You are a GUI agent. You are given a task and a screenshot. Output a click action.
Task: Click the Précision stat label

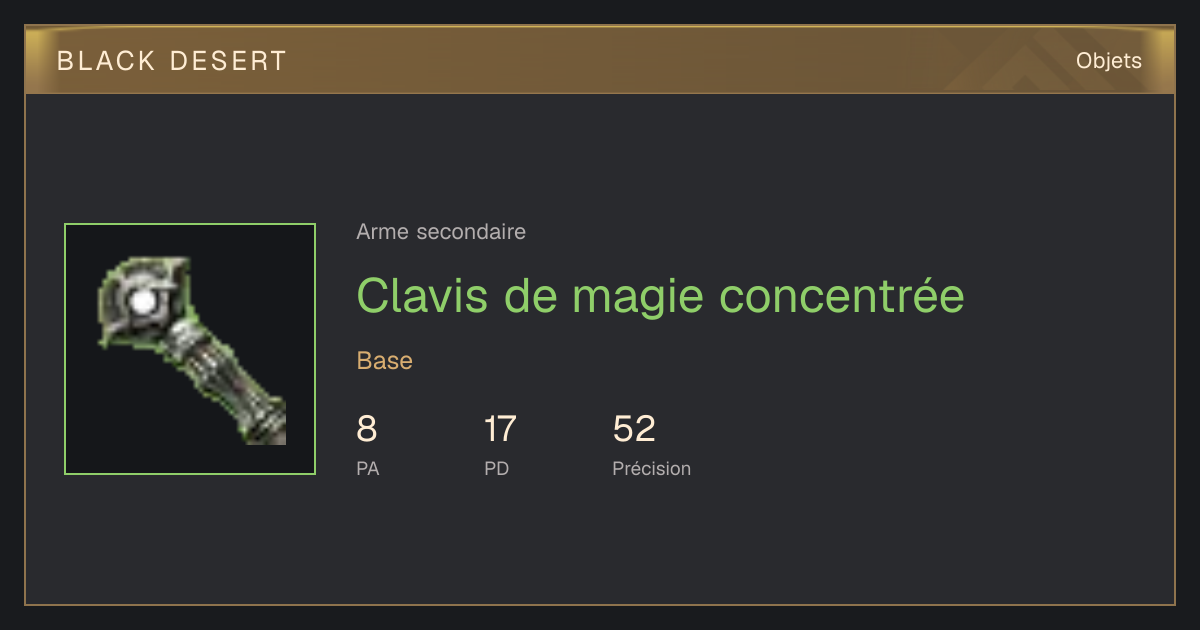click(651, 468)
